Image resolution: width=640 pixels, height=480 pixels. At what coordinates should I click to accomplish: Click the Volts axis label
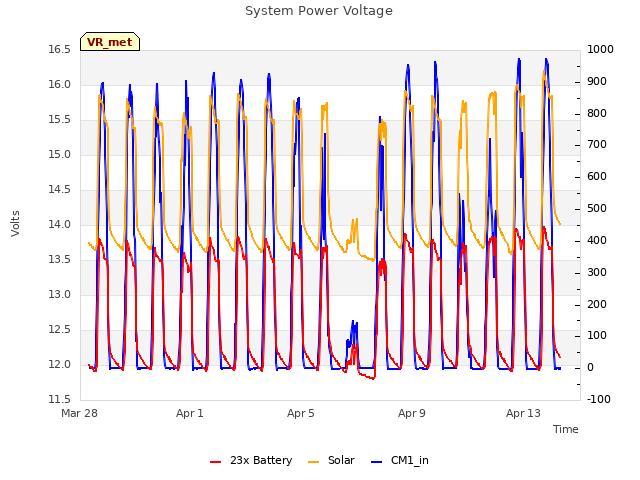coord(15,223)
